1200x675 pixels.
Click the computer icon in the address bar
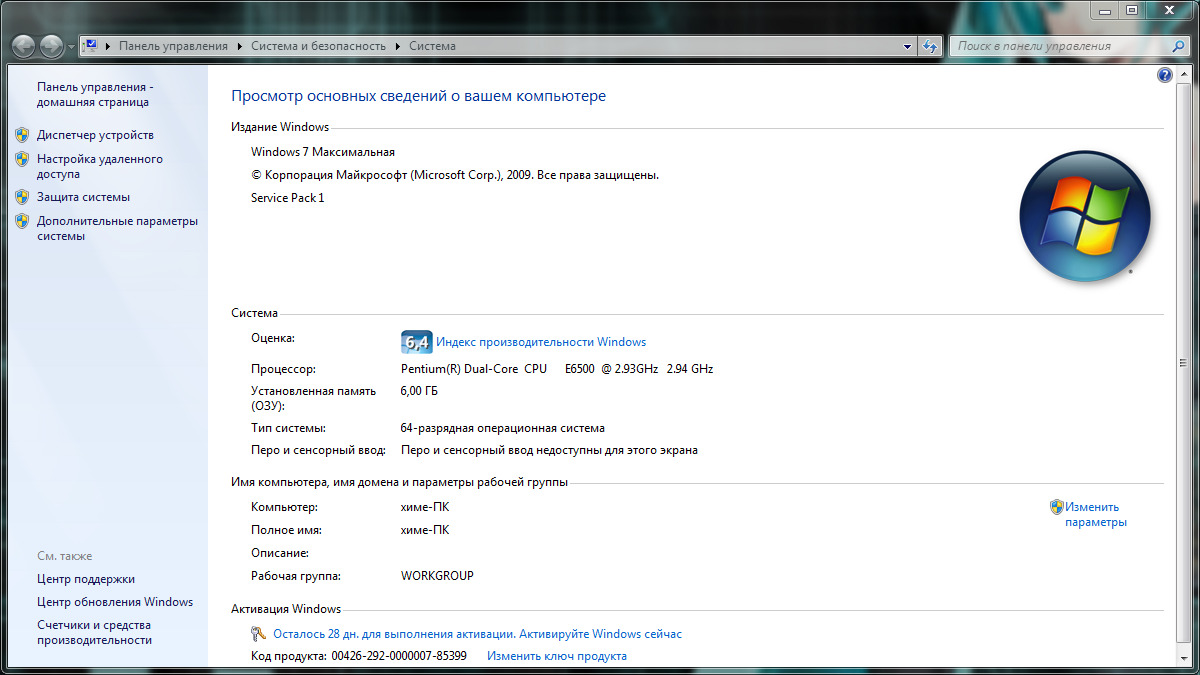[90, 46]
